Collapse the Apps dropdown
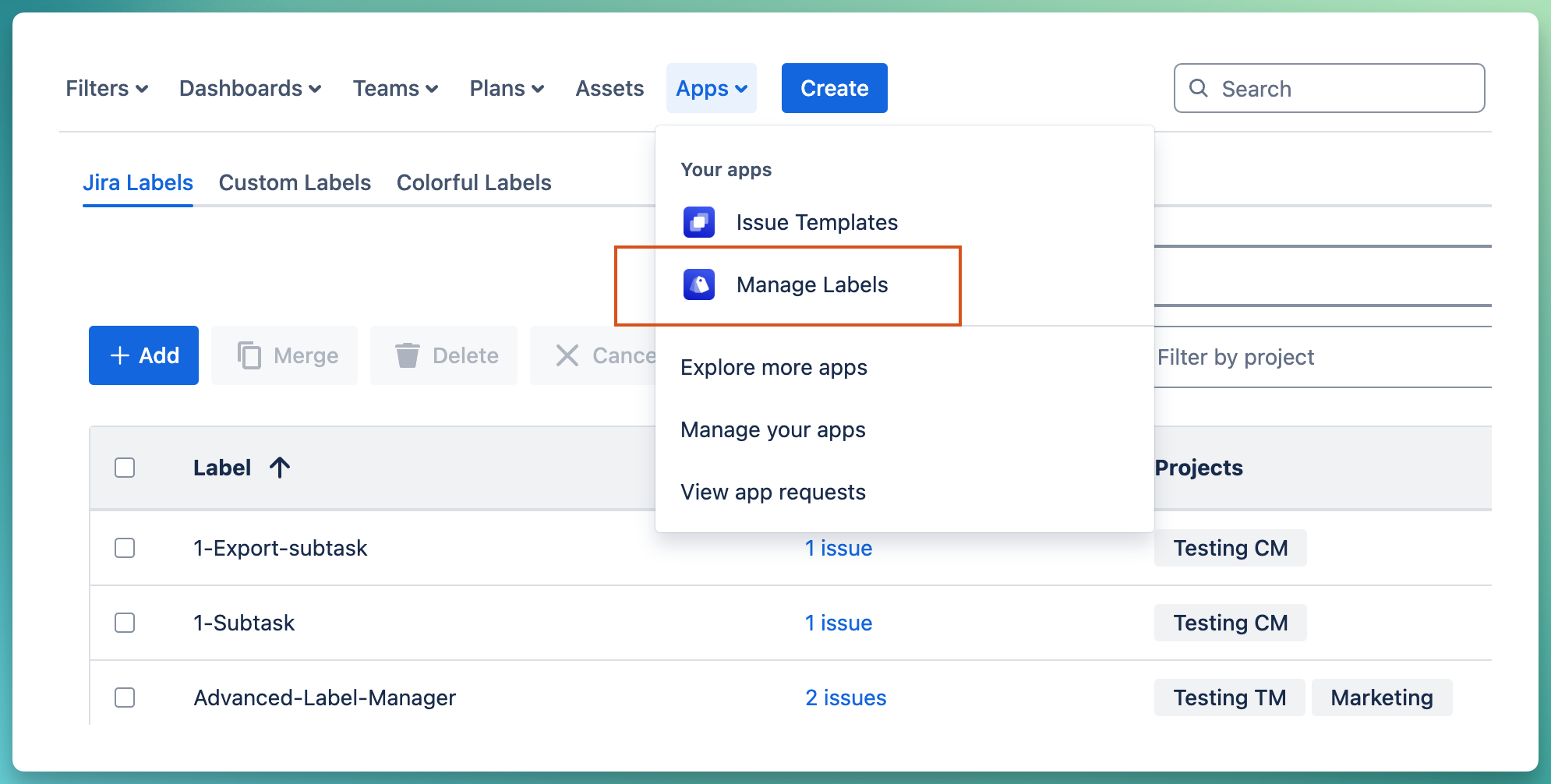 [711, 88]
